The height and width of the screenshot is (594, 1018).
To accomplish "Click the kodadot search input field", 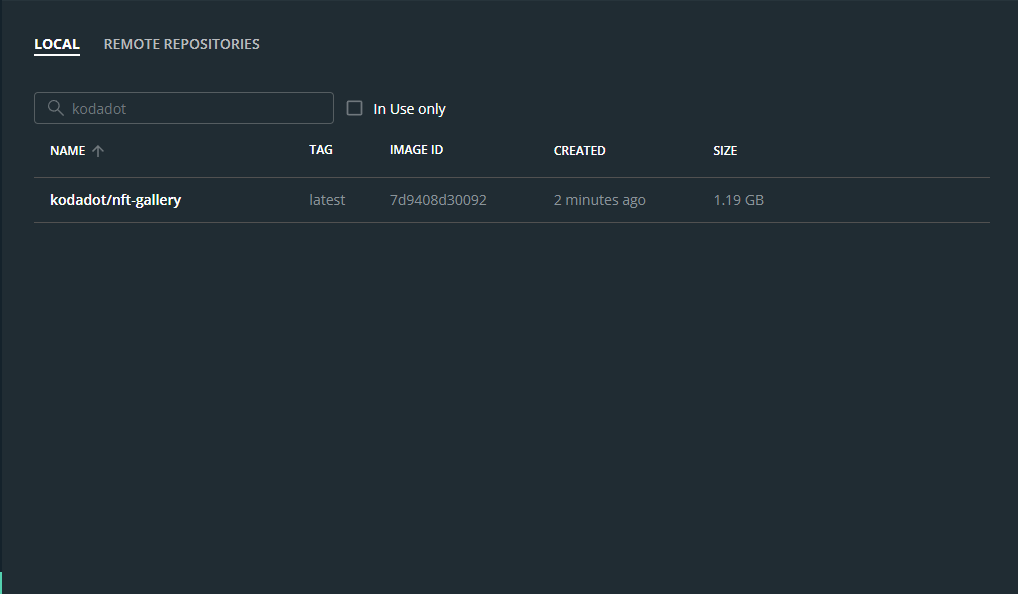I will 184,108.
